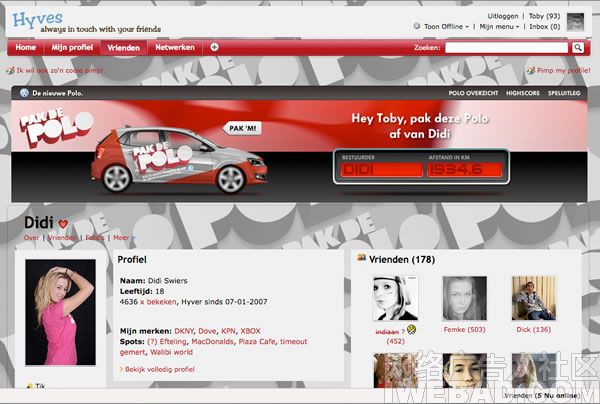Click the Fotos link under Didi

(x=95, y=238)
